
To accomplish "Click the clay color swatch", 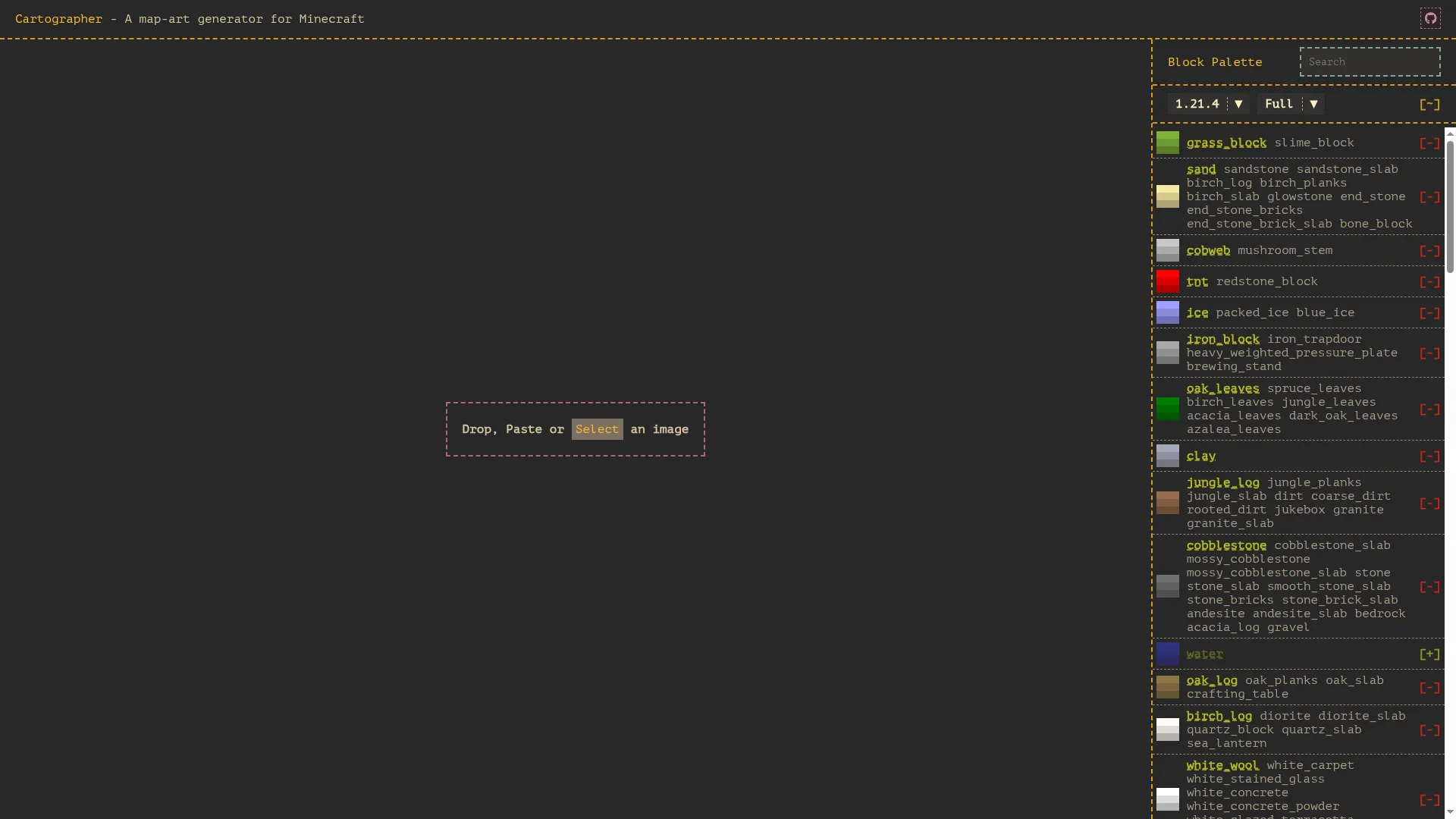I will click(x=1168, y=456).
